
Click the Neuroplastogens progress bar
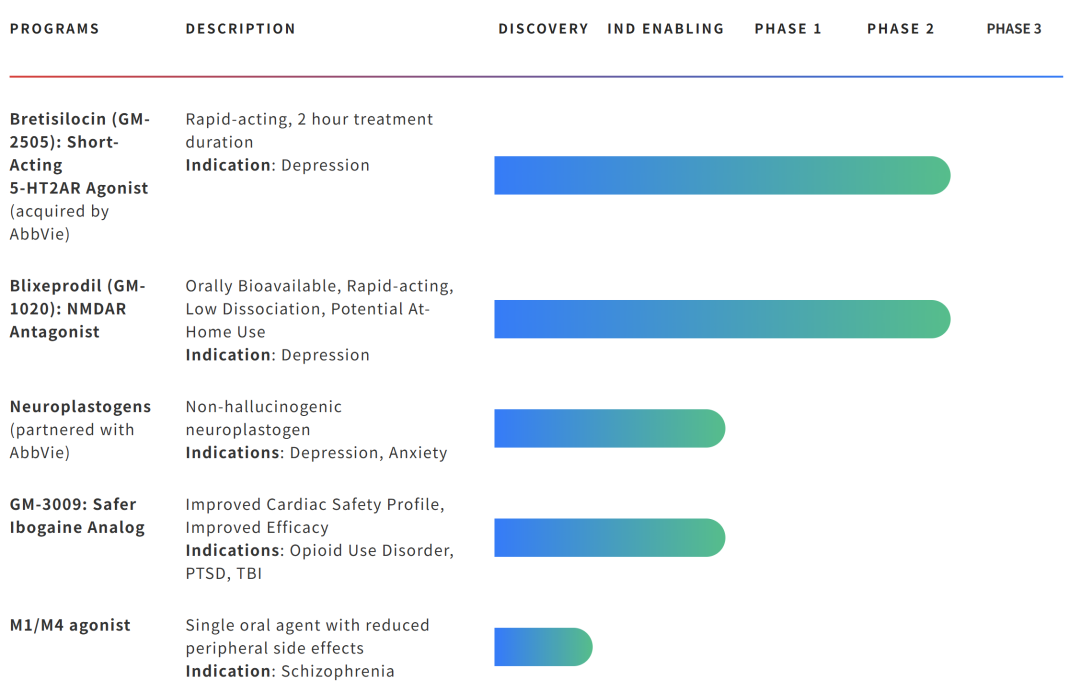click(x=609, y=428)
